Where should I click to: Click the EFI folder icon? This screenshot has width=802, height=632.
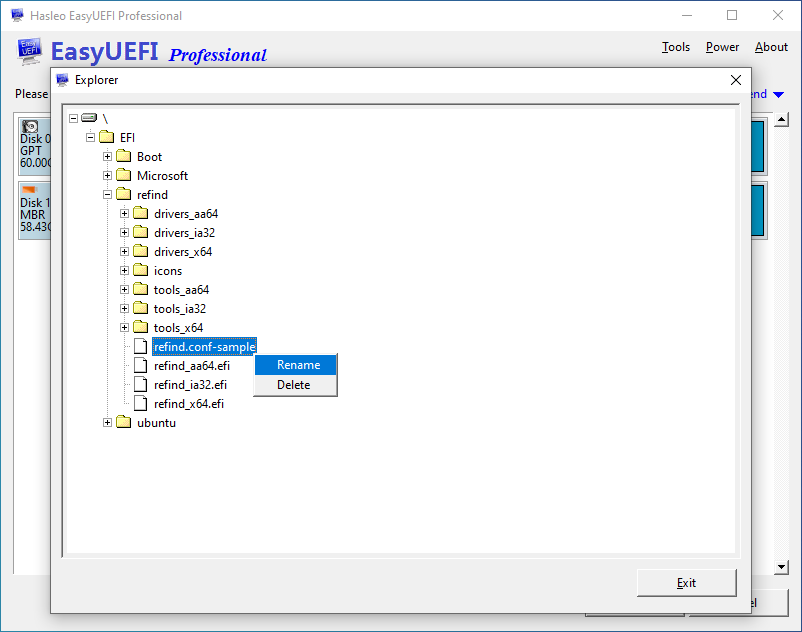[x=106, y=137]
